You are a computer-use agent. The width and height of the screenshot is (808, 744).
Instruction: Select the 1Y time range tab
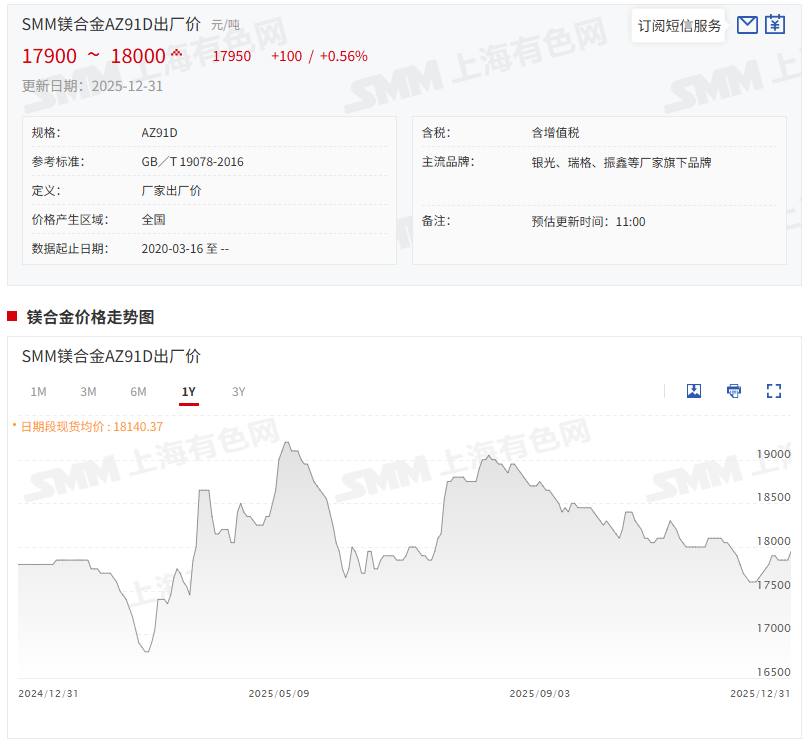tap(189, 392)
